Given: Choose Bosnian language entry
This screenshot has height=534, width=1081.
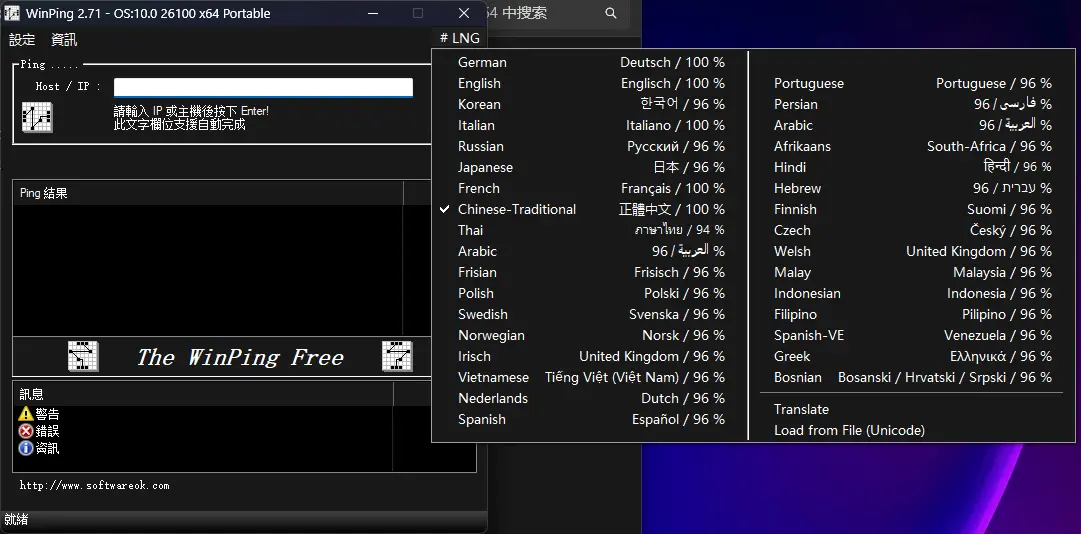Looking at the screenshot, I should (x=911, y=378).
